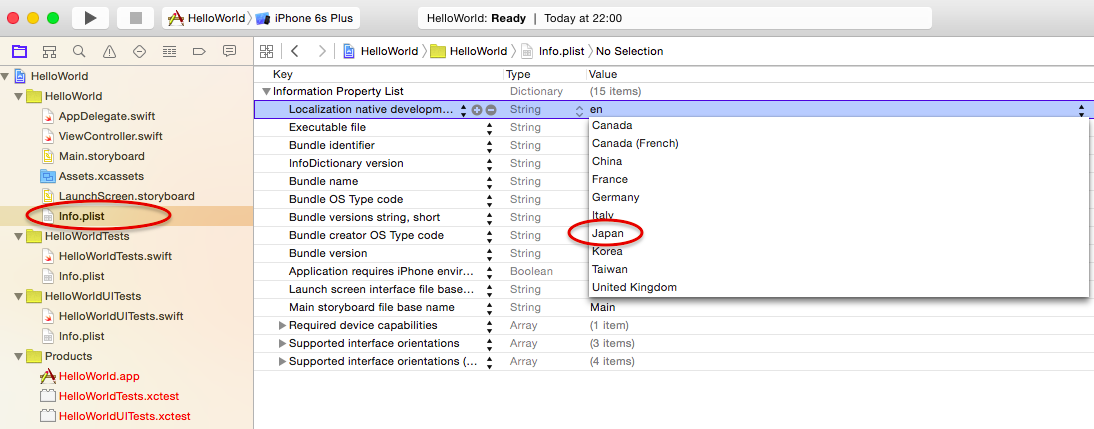
Task: Open the HelloWorld scheme selector
Action: 208,18
